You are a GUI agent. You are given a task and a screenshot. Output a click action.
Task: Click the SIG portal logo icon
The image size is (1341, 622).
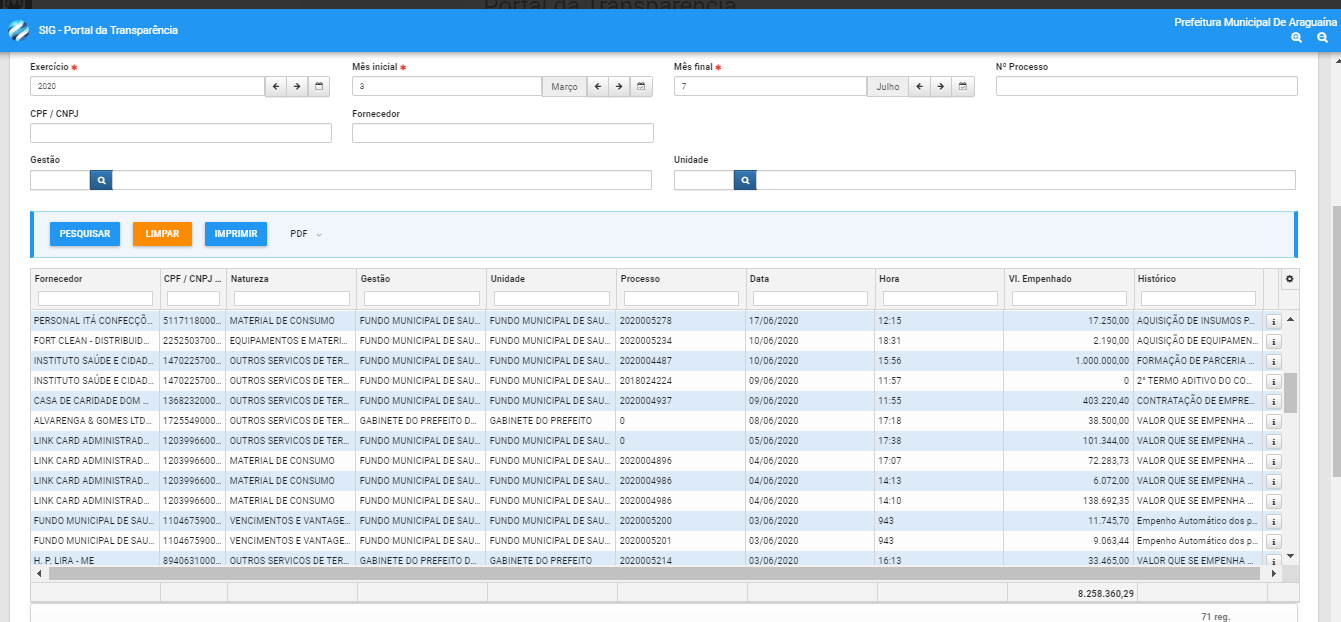coord(19,31)
